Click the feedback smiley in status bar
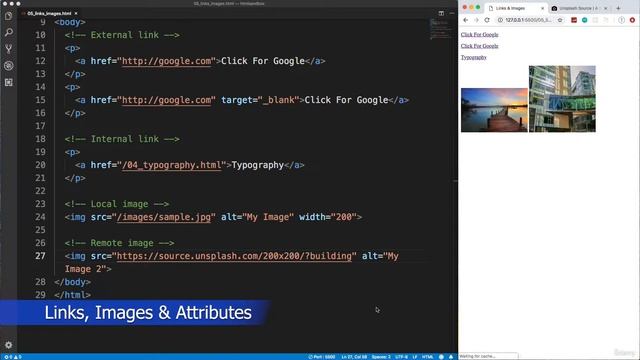 coord(441,357)
